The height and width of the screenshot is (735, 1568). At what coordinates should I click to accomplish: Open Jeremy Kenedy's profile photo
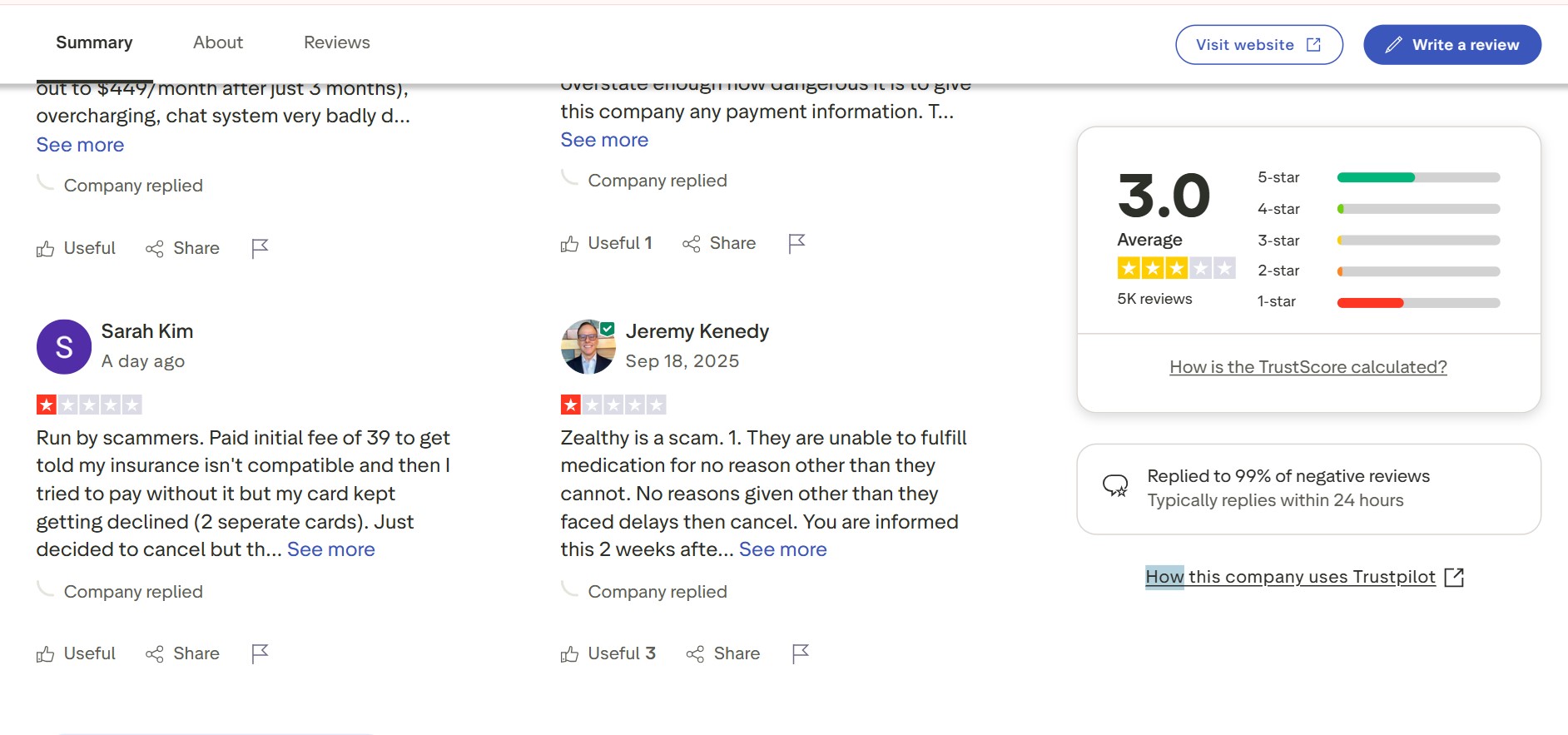point(588,347)
